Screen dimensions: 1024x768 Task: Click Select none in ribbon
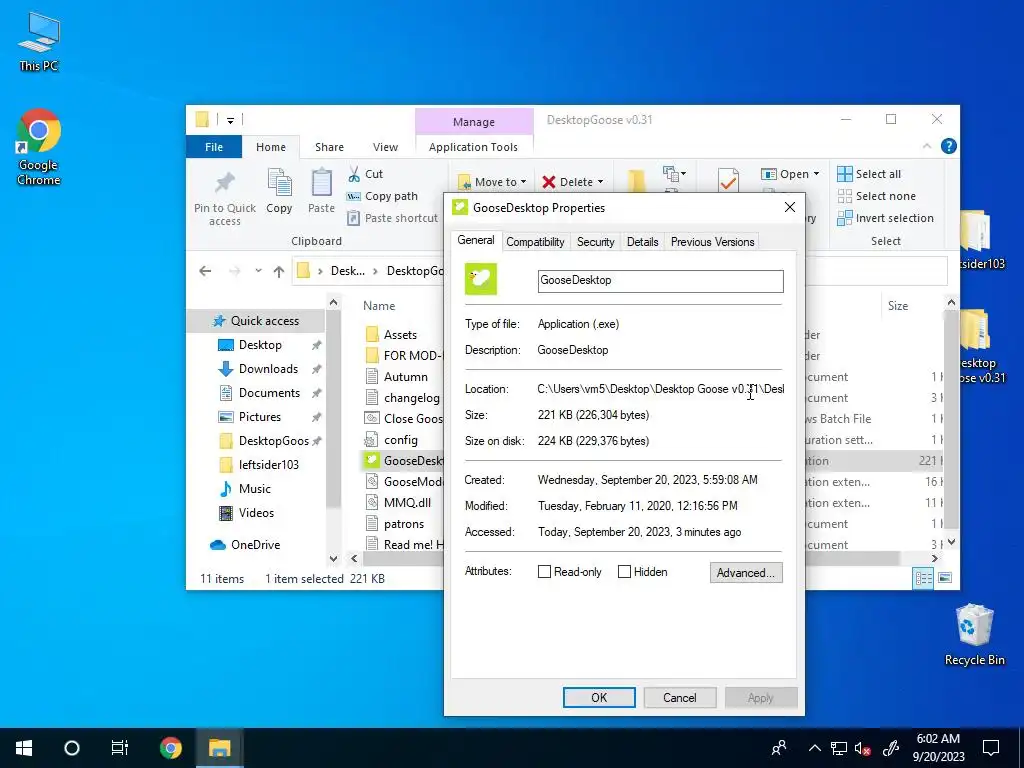[876, 196]
